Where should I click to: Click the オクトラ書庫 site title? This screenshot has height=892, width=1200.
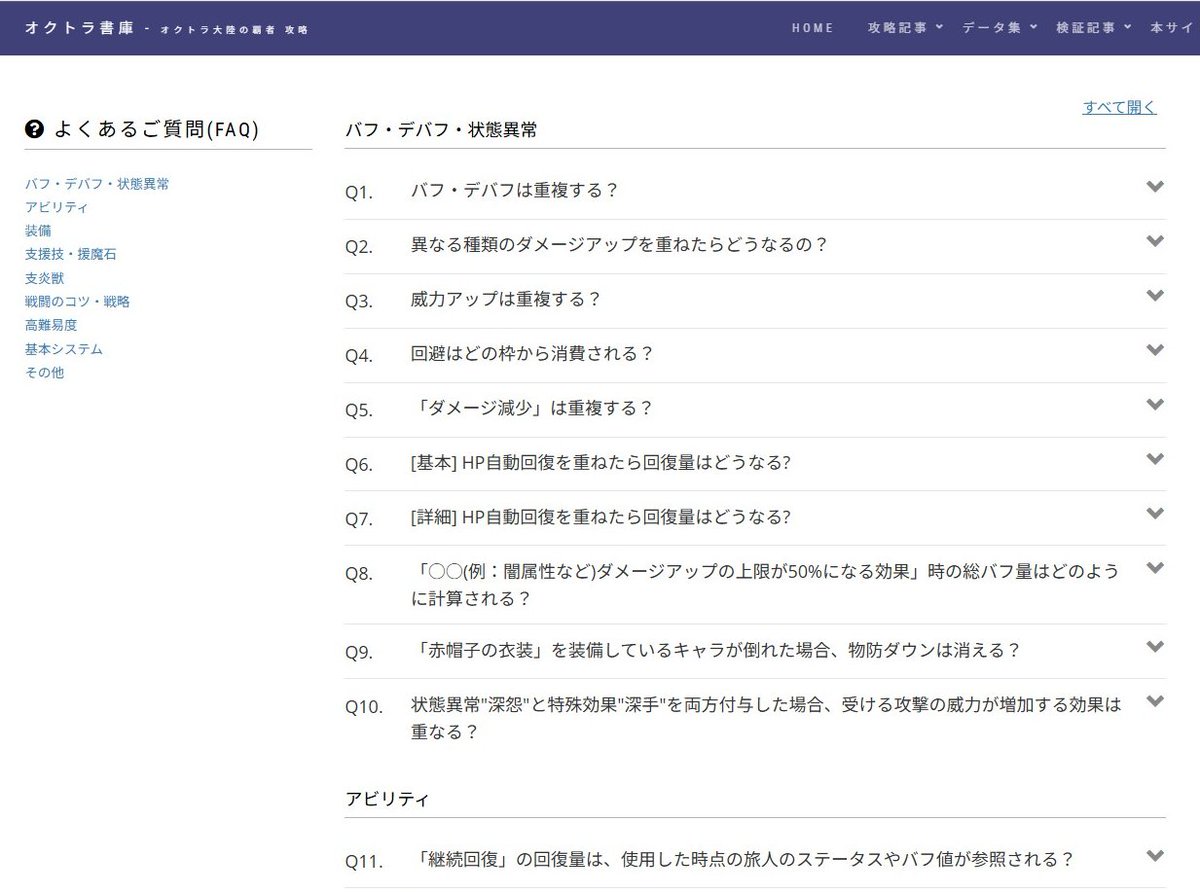81,28
